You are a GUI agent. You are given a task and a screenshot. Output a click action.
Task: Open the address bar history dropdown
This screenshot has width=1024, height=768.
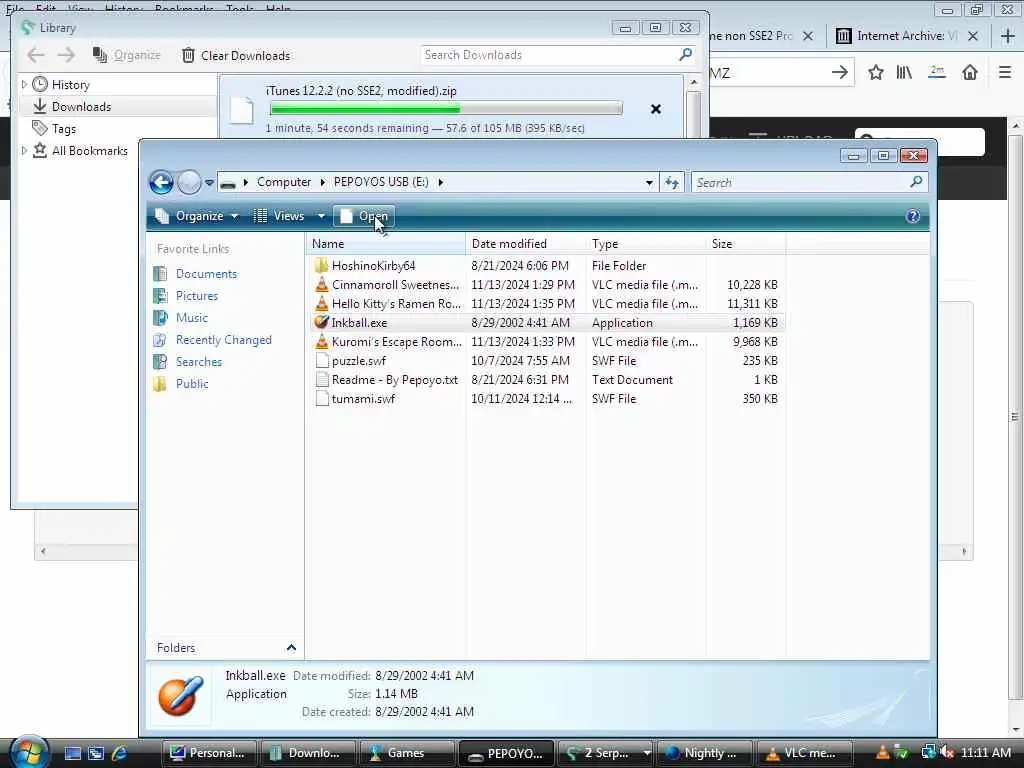coord(649,183)
